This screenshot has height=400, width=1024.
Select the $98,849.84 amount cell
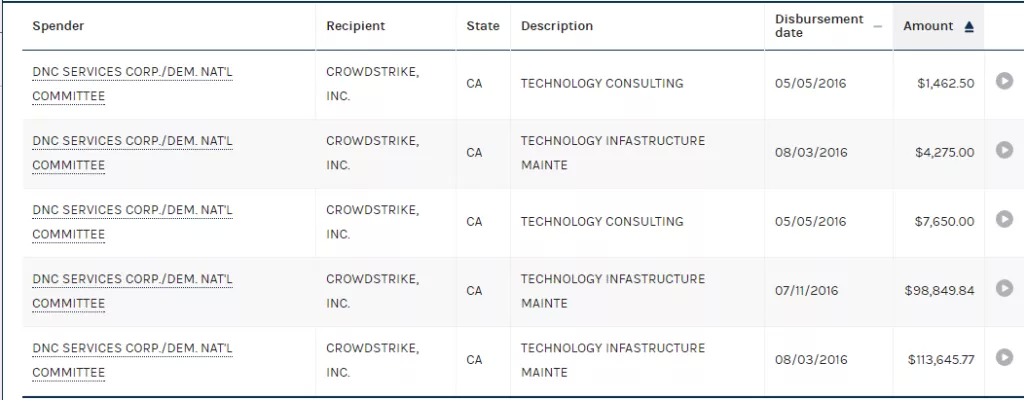tap(939, 291)
